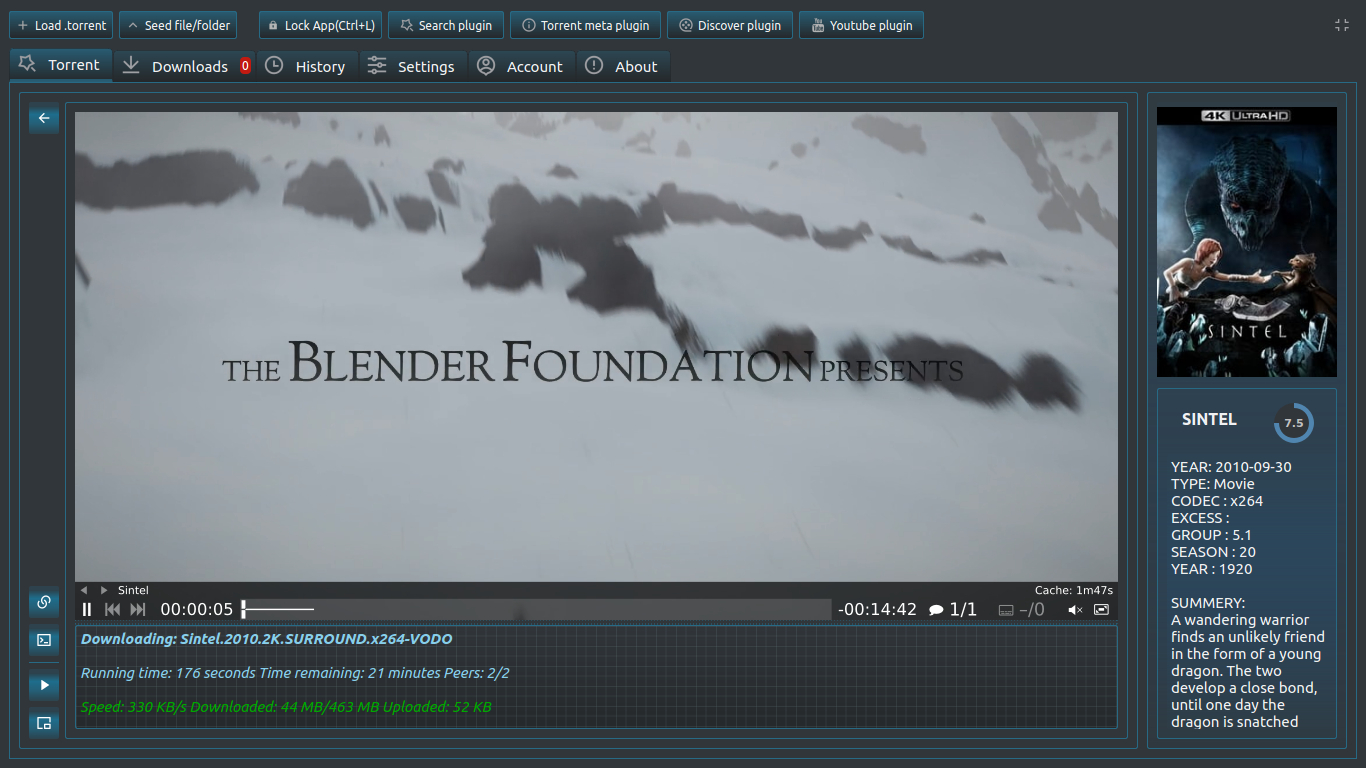Image resolution: width=1366 pixels, height=768 pixels.
Task: Click the collapse window icon at top right
Action: (1342, 25)
